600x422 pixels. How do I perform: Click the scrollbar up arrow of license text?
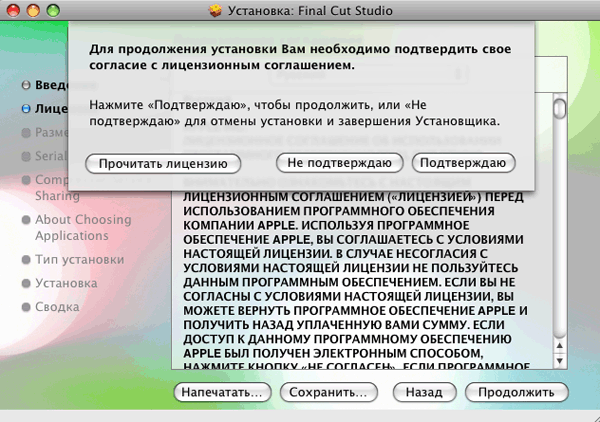(559, 346)
